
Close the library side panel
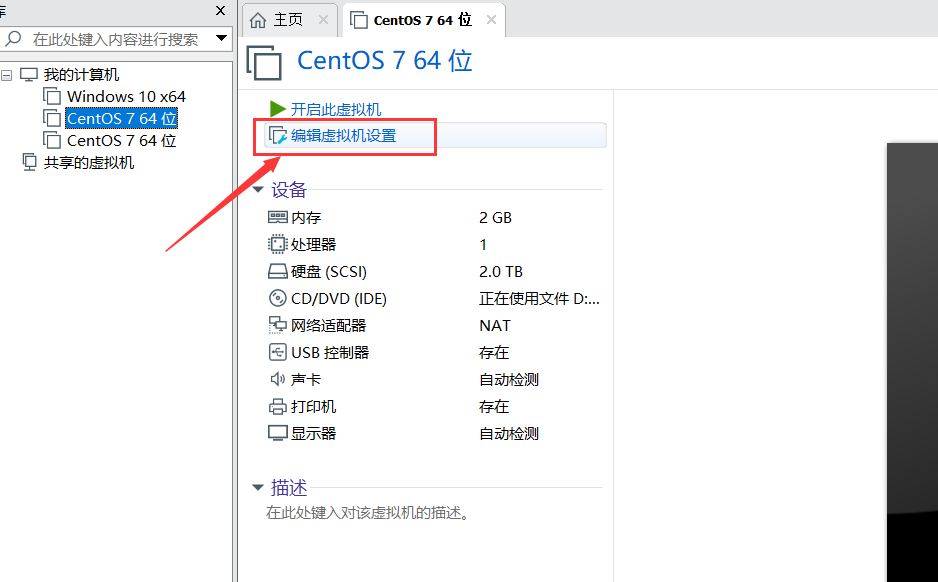click(x=220, y=10)
